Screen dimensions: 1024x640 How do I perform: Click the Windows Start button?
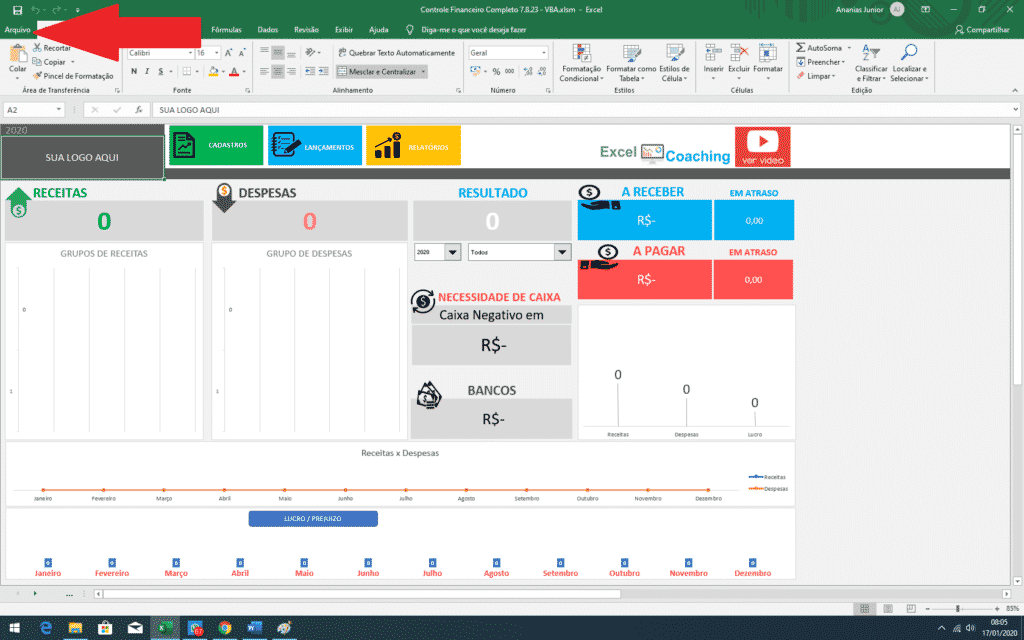pos(14,628)
